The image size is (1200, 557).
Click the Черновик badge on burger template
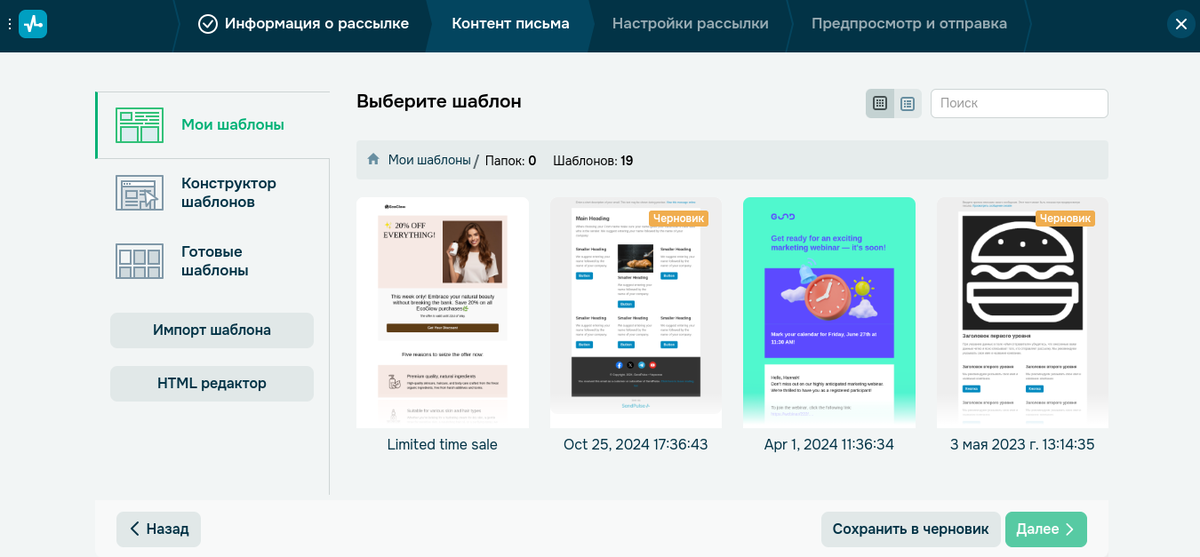(1065, 218)
